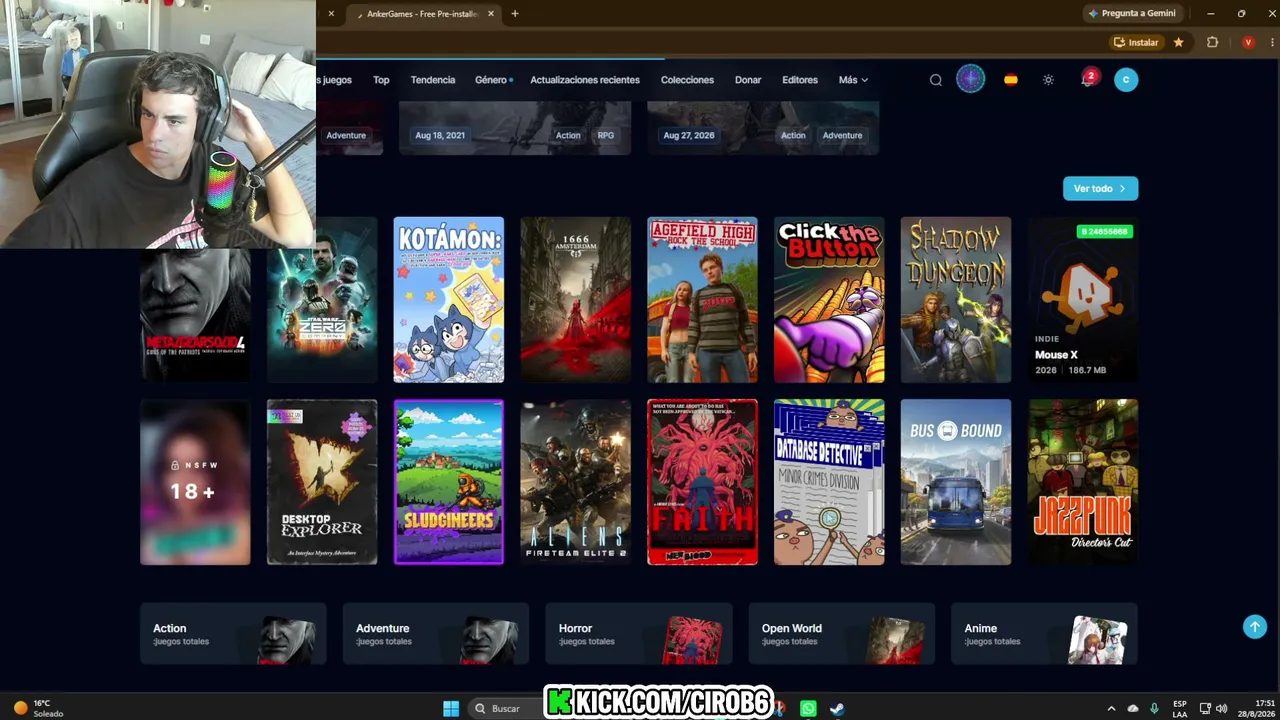The height and width of the screenshot is (720, 1280).
Task: Open the Kotámon game cover
Action: pyautogui.click(x=449, y=300)
